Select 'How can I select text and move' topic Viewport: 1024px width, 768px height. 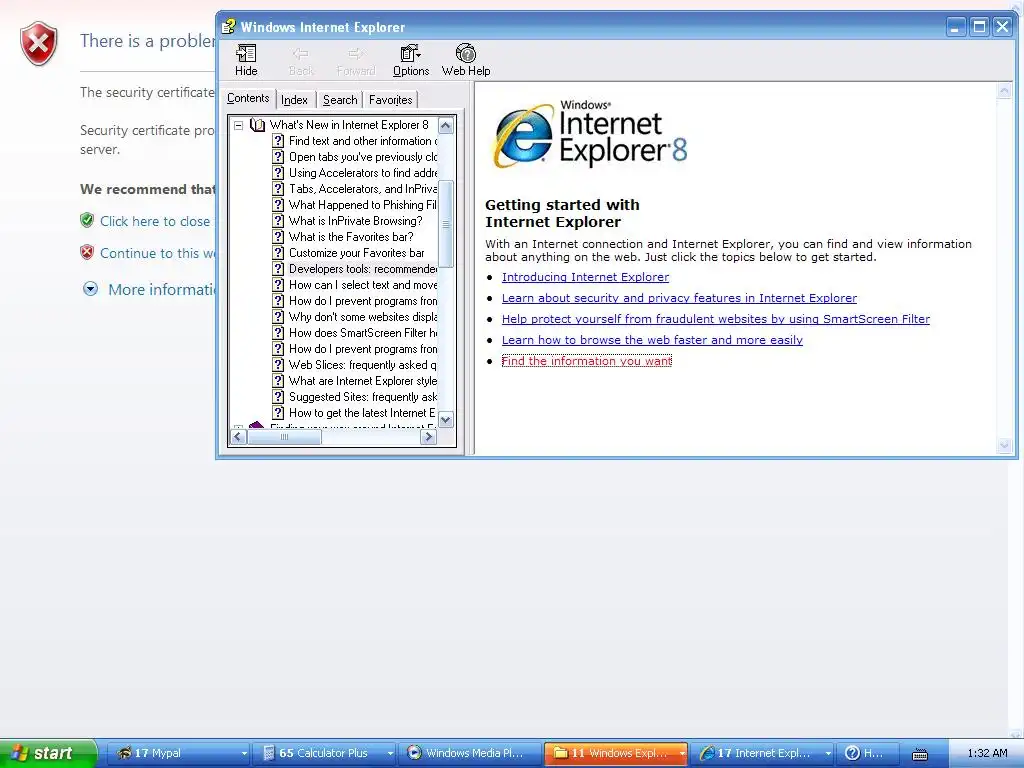coord(363,285)
